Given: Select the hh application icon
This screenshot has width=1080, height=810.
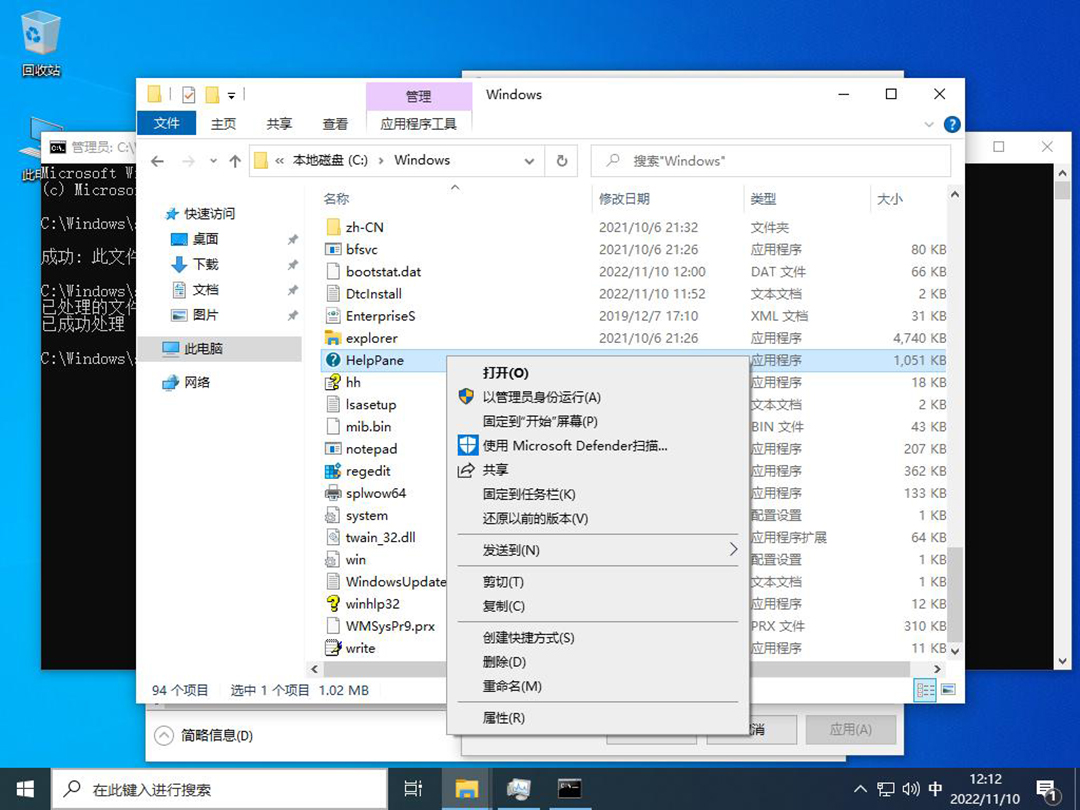Looking at the screenshot, I should pos(333,382).
